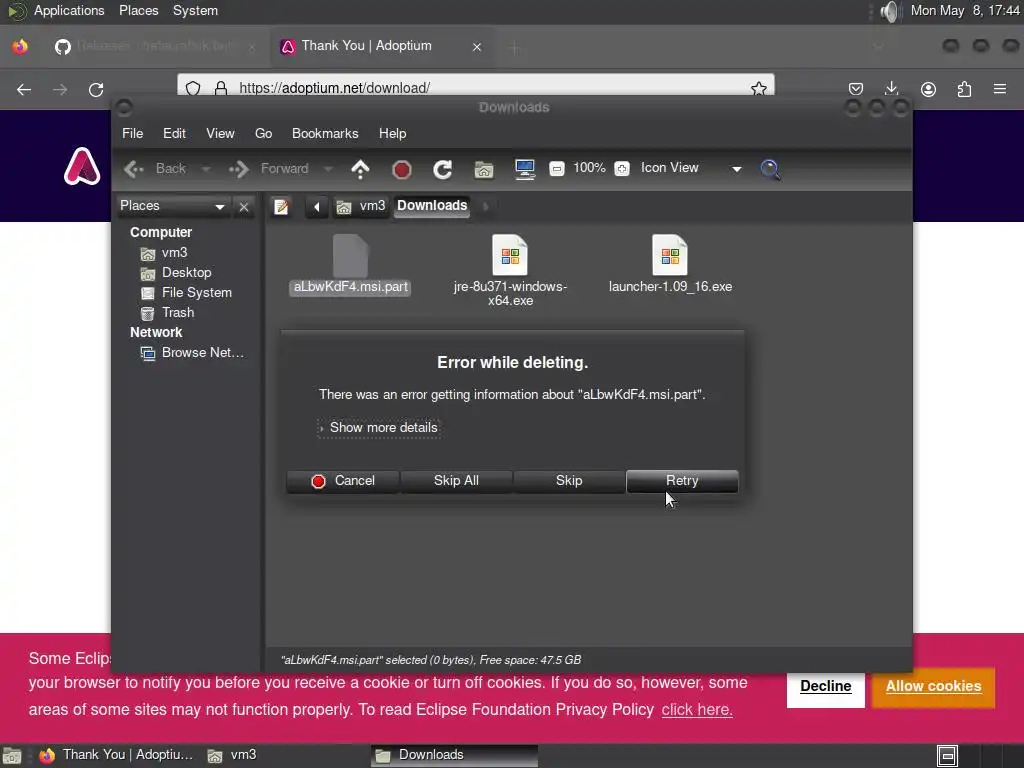Click Adoptium logo on webpage
1024x768 pixels.
[x=82, y=167]
